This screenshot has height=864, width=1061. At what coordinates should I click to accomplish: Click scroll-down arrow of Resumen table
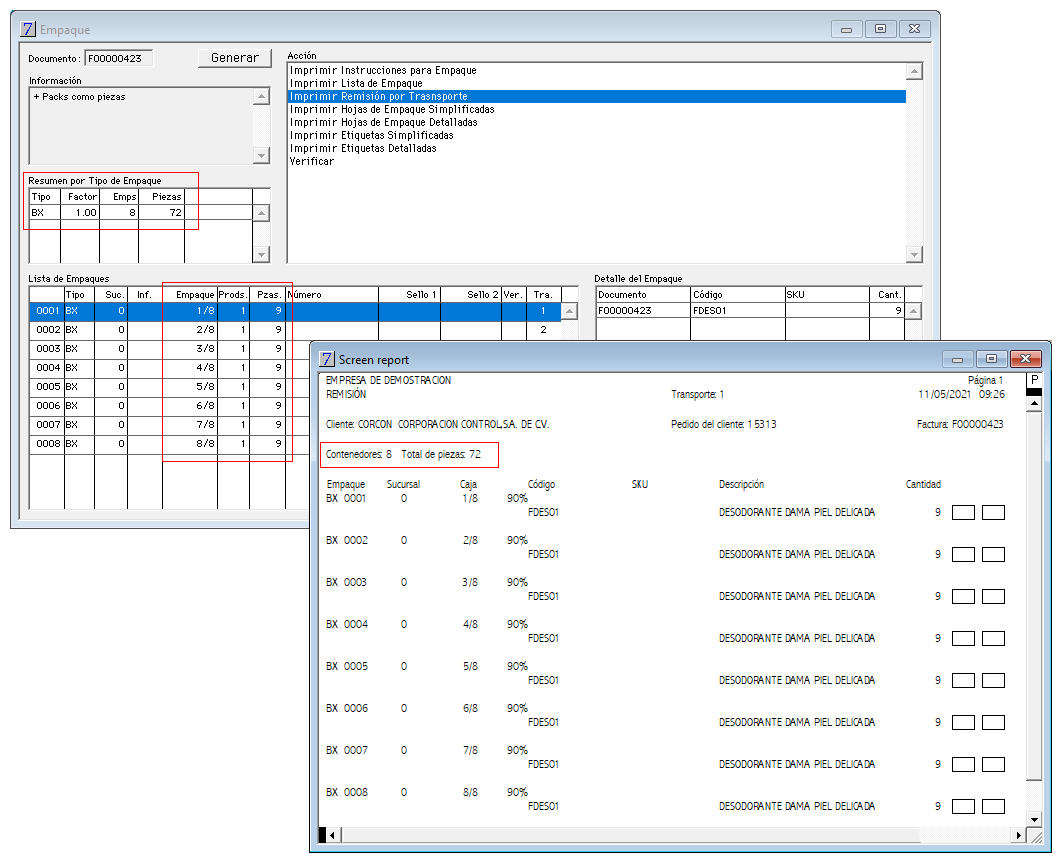pyautogui.click(x=261, y=254)
